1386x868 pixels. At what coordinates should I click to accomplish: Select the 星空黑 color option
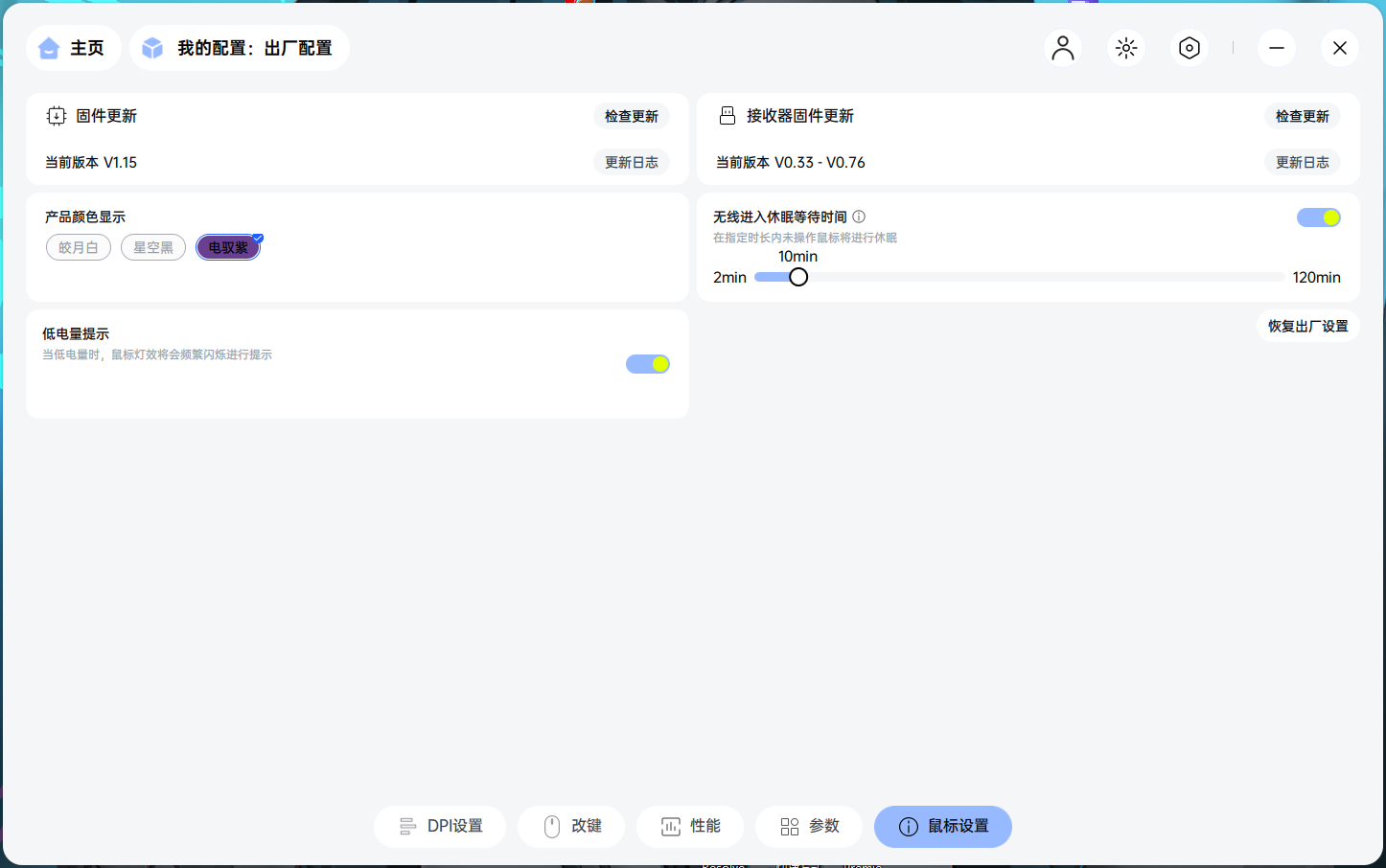tap(152, 246)
